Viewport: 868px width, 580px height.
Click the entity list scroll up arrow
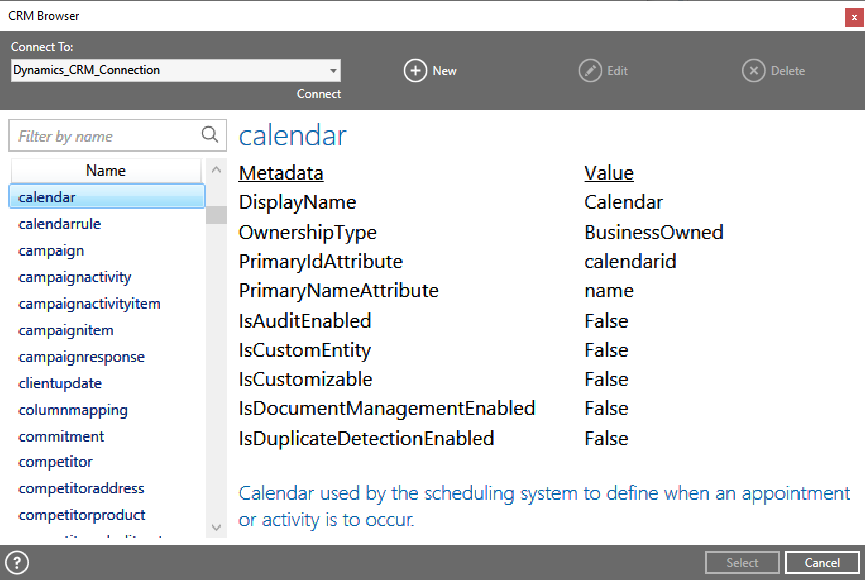[216, 170]
